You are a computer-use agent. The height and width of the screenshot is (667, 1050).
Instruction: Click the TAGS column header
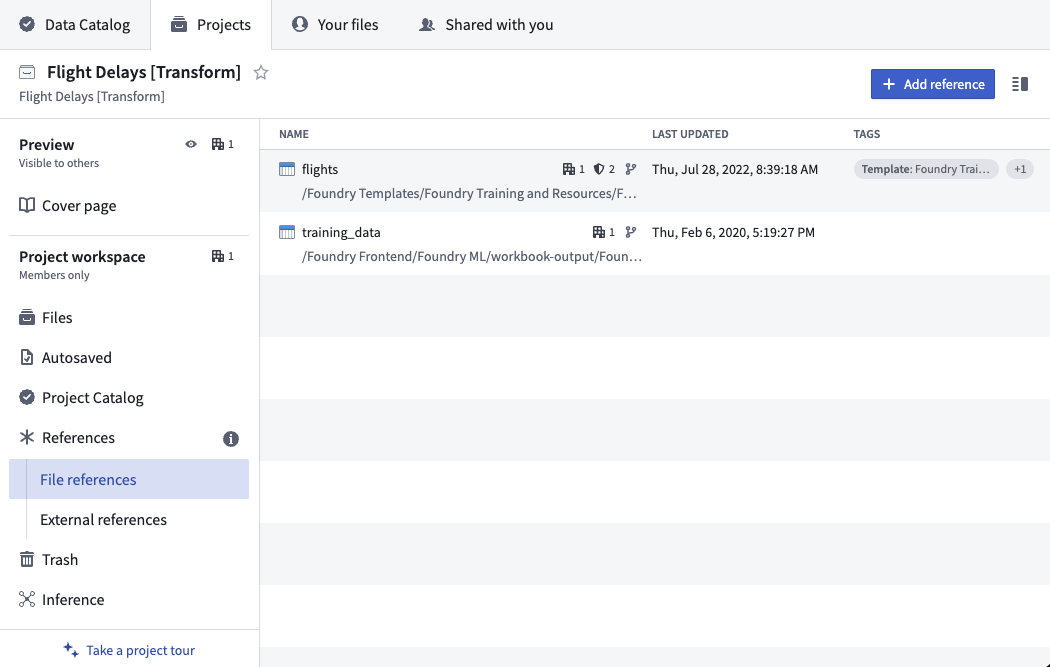click(x=867, y=135)
